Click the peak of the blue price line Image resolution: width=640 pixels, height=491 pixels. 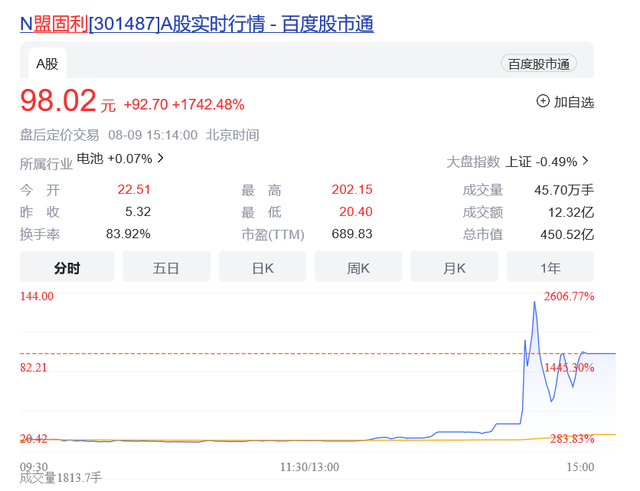pos(535,302)
